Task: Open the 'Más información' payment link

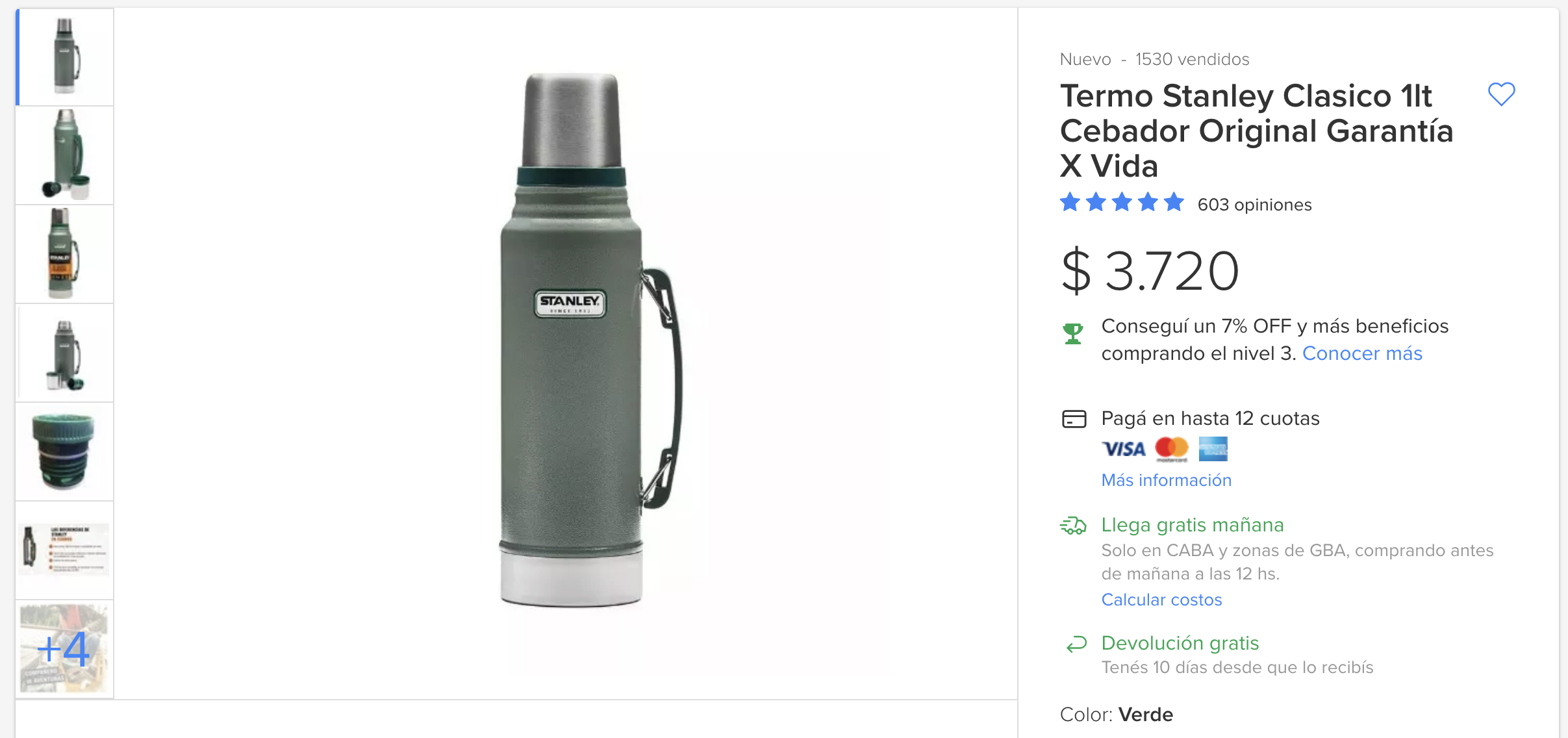Action: 1166,480
